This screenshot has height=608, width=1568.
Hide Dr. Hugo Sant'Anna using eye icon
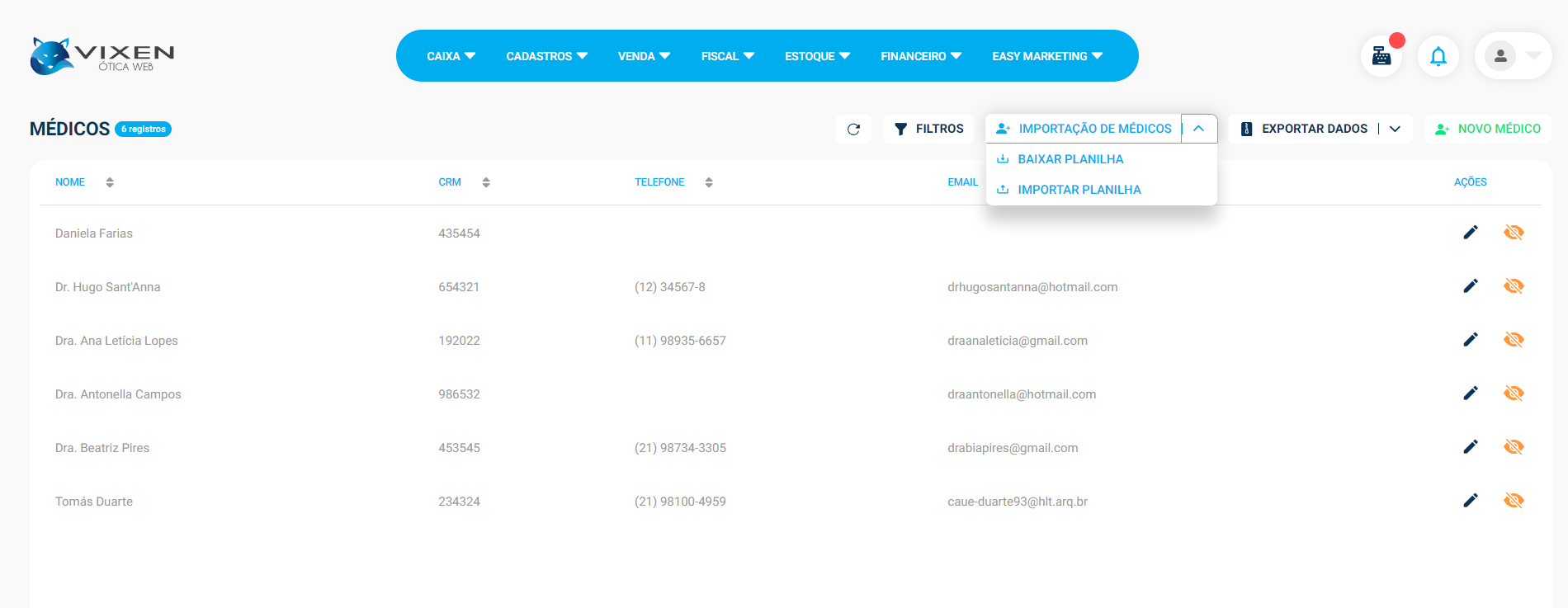pos(1513,286)
